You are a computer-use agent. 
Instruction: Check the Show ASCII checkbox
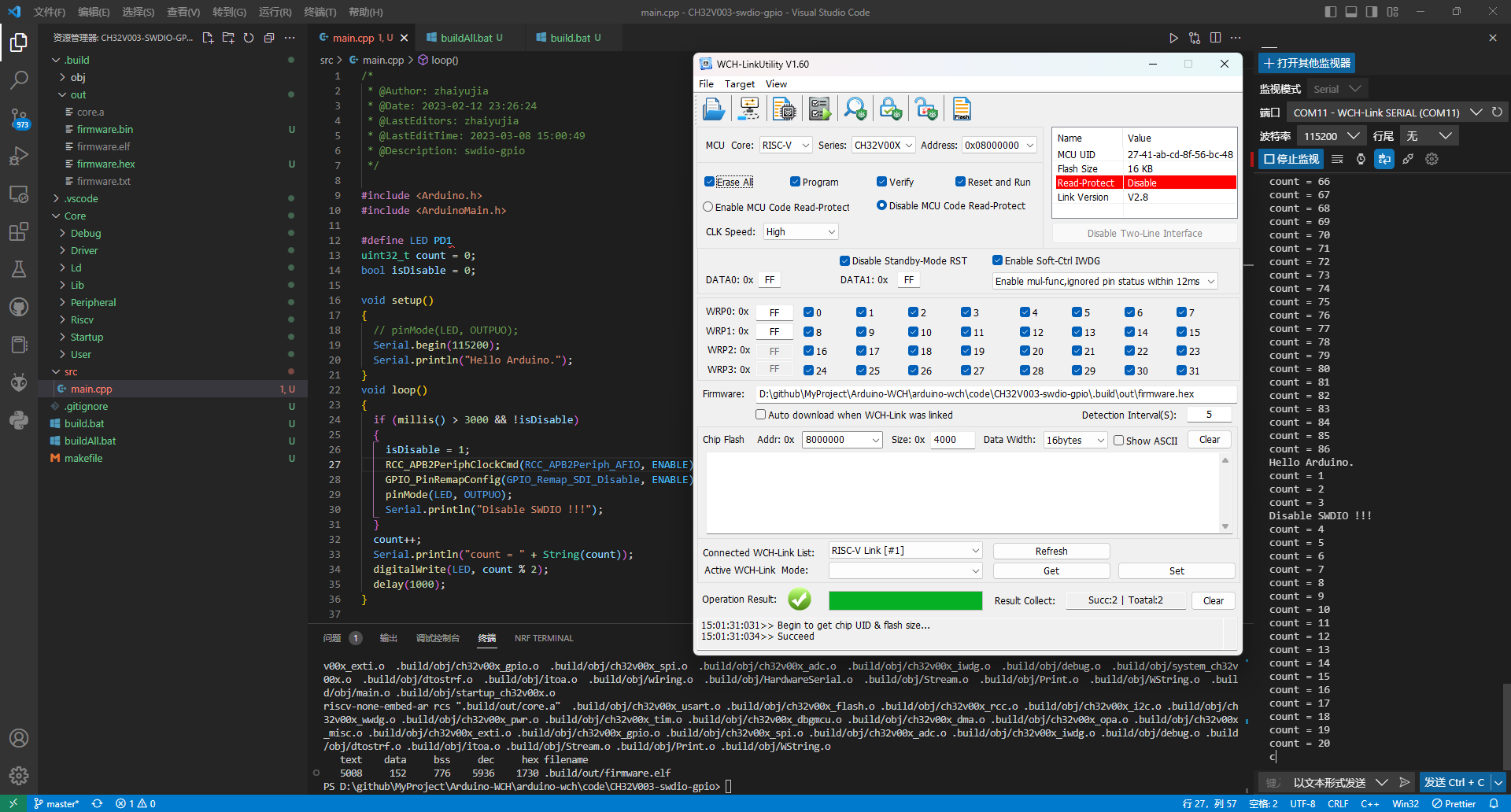pyautogui.click(x=1118, y=441)
